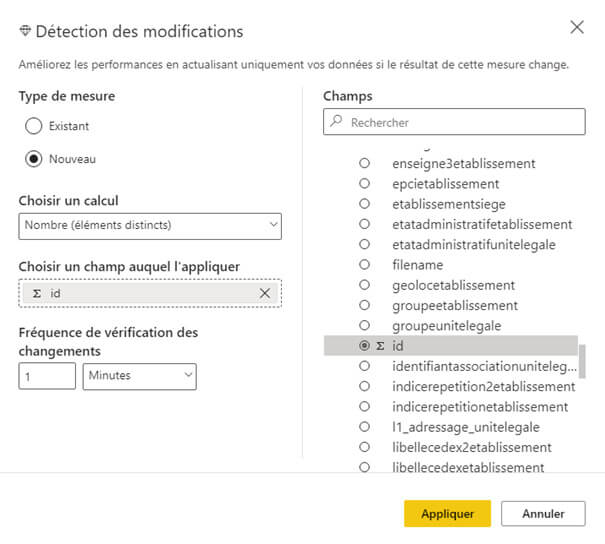
Task: Choose the groupeetablissement field radio
Action: click(364, 305)
